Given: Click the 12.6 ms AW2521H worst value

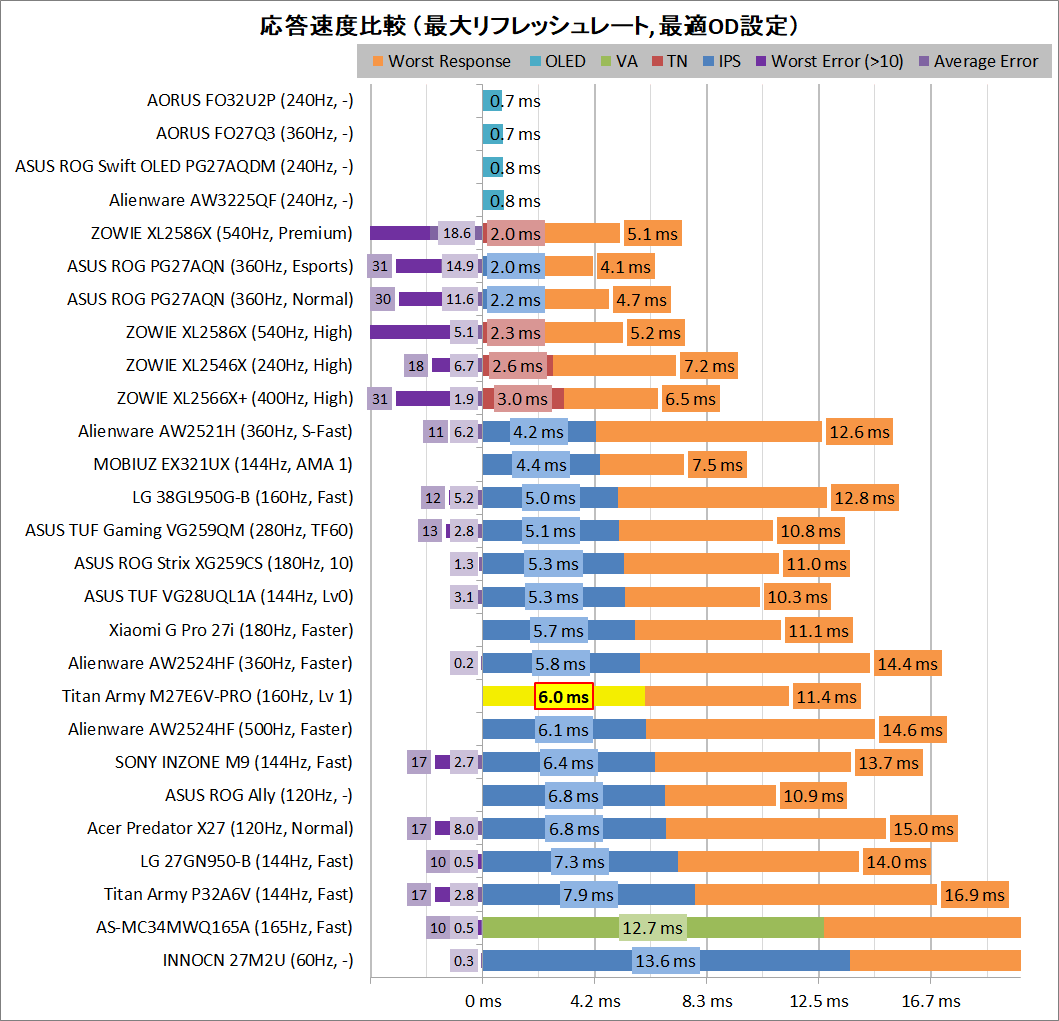Looking at the screenshot, I should pyautogui.click(x=859, y=432).
